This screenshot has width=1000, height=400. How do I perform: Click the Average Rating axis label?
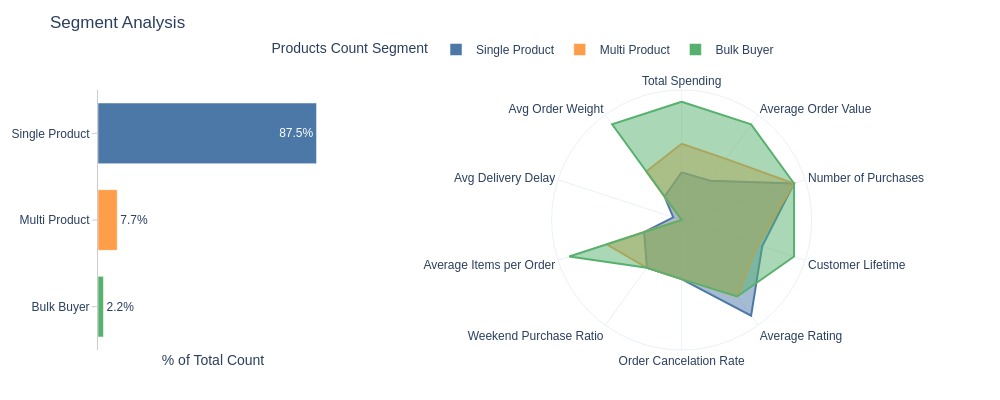tap(800, 336)
